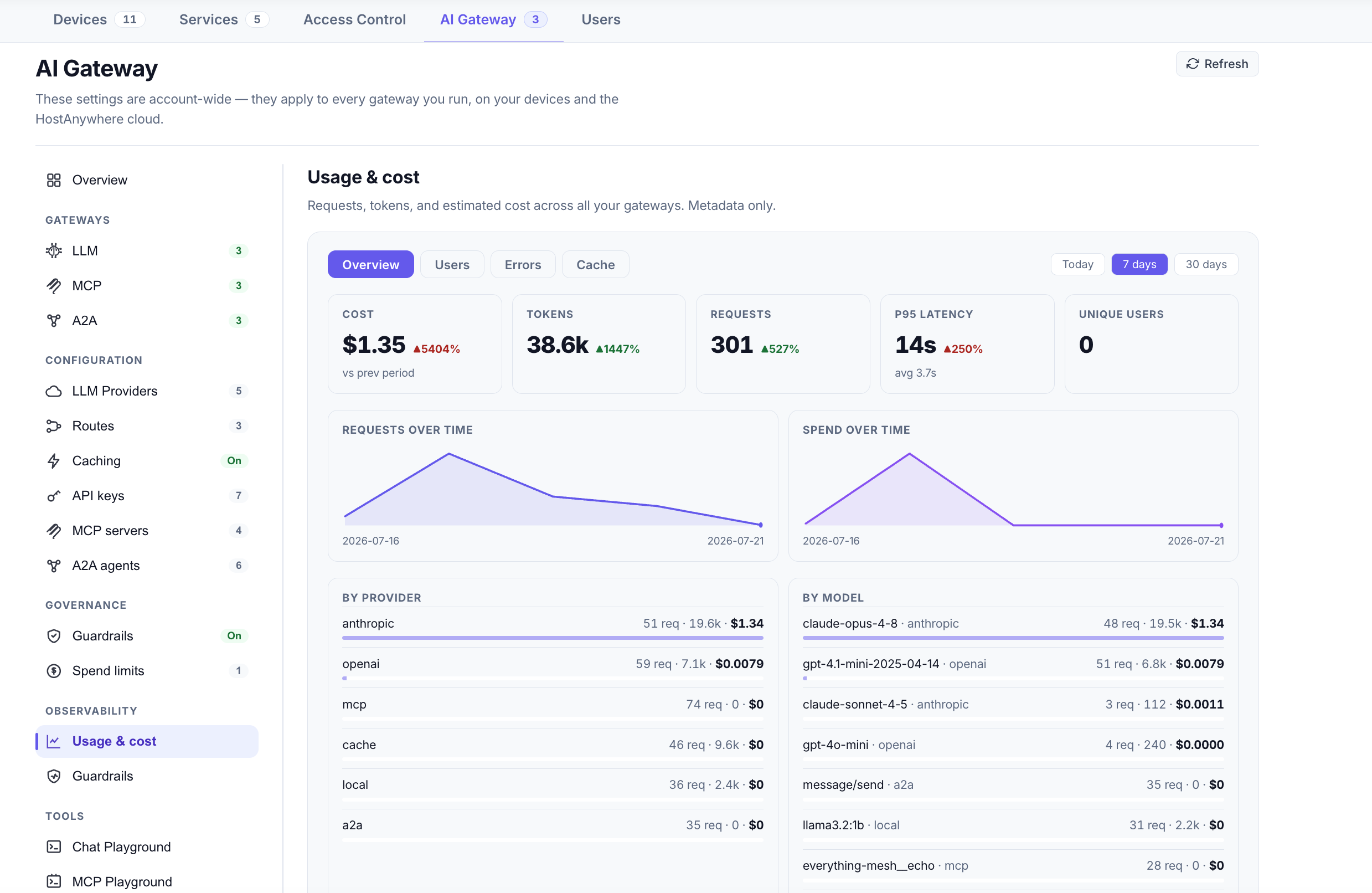Click the Tokens 38.6k card
Screen dimensions: 1372x893
tap(599, 344)
